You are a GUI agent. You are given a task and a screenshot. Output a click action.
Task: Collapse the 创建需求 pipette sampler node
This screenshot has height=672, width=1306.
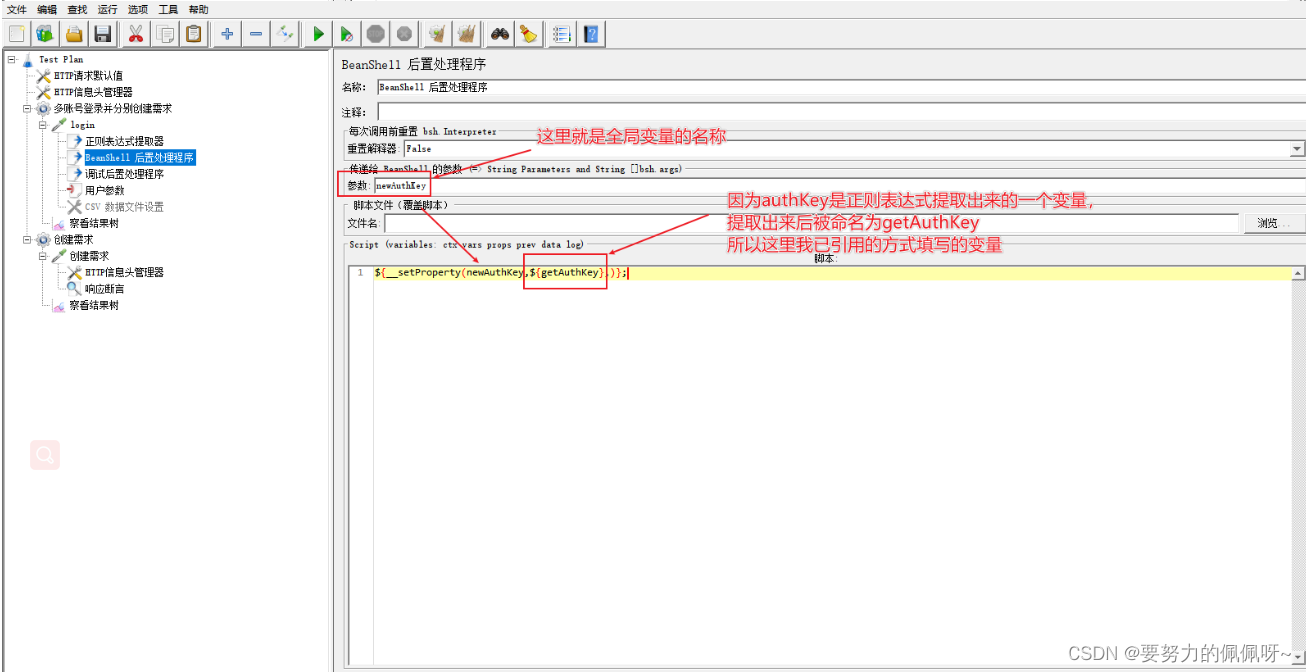43,256
